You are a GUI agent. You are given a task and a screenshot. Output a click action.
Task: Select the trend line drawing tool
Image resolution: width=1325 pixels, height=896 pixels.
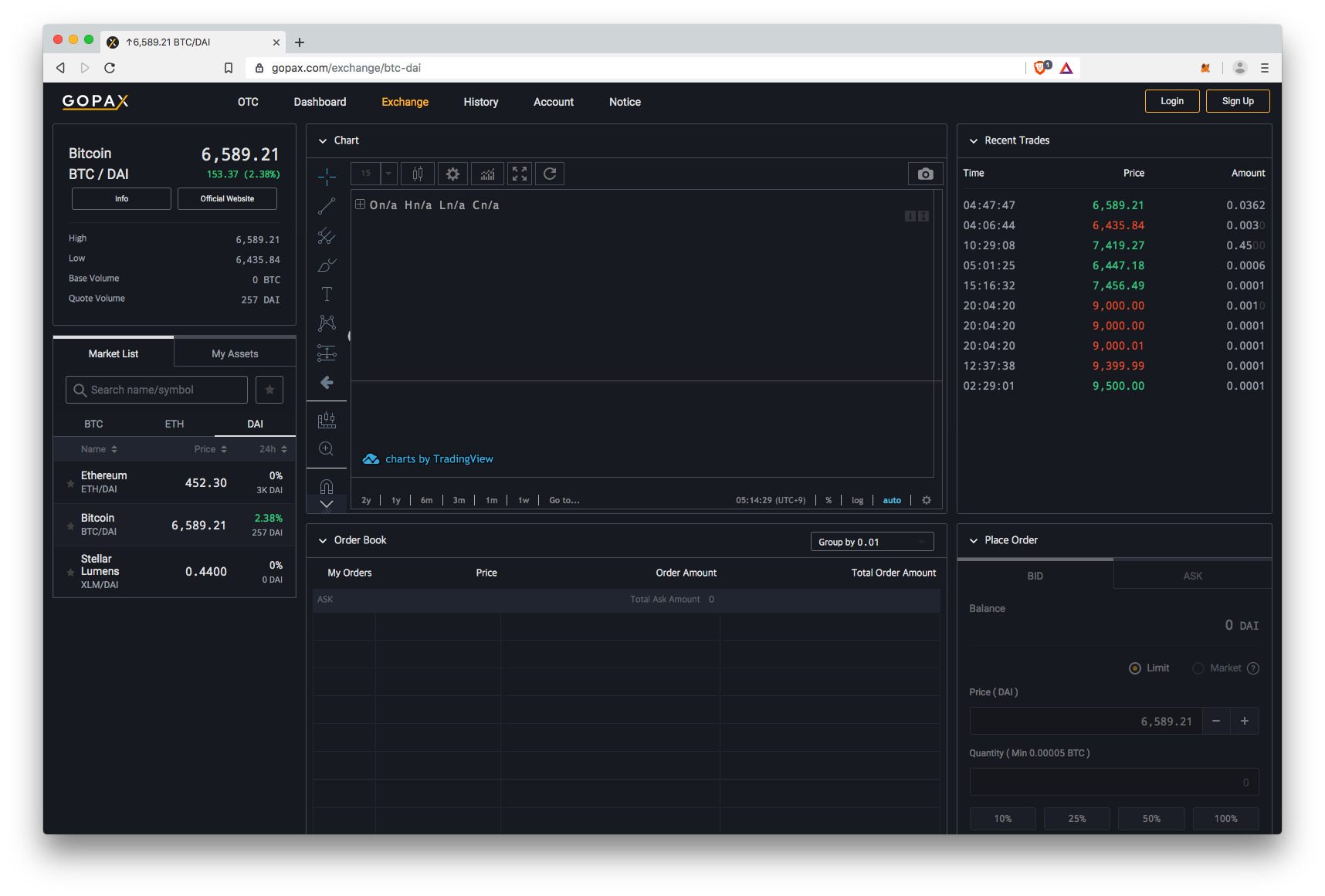tap(327, 206)
